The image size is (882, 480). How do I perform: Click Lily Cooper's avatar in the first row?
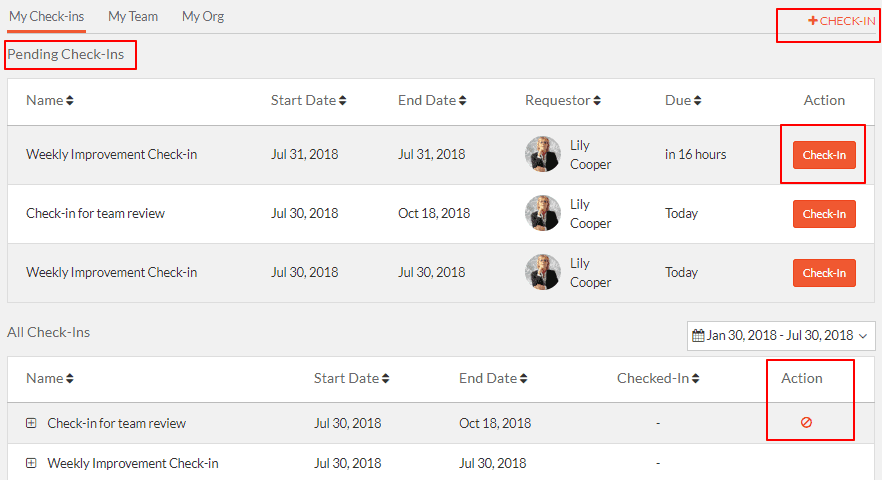543,154
